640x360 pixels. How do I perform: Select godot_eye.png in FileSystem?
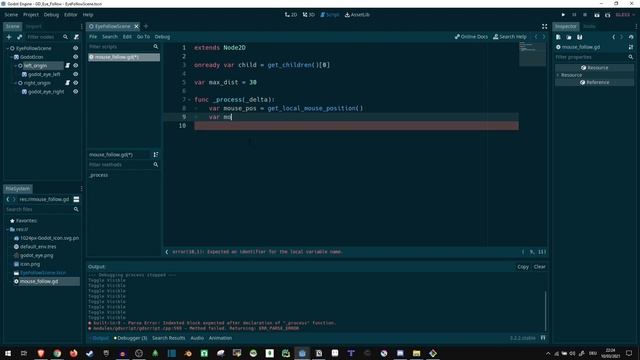[37, 256]
